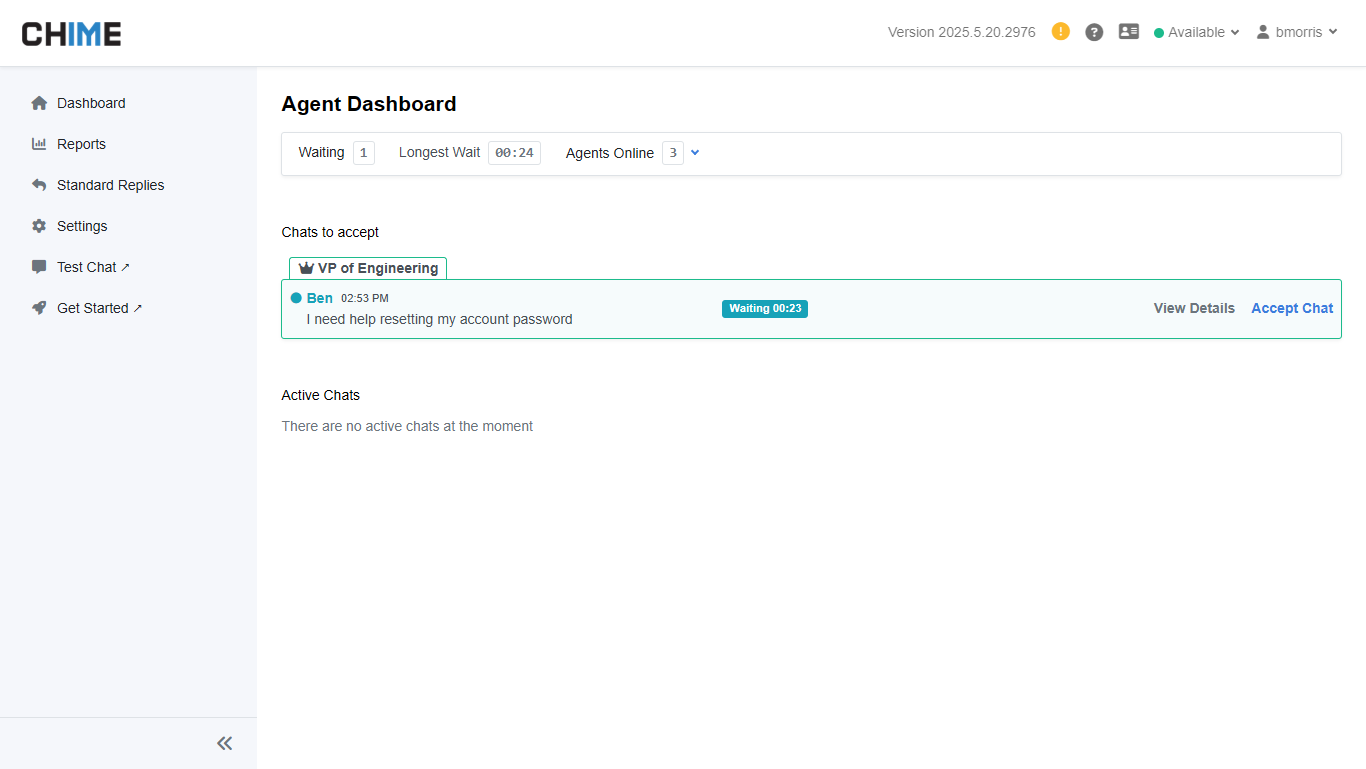
Task: Launch Test Chat link
Action: point(93,267)
